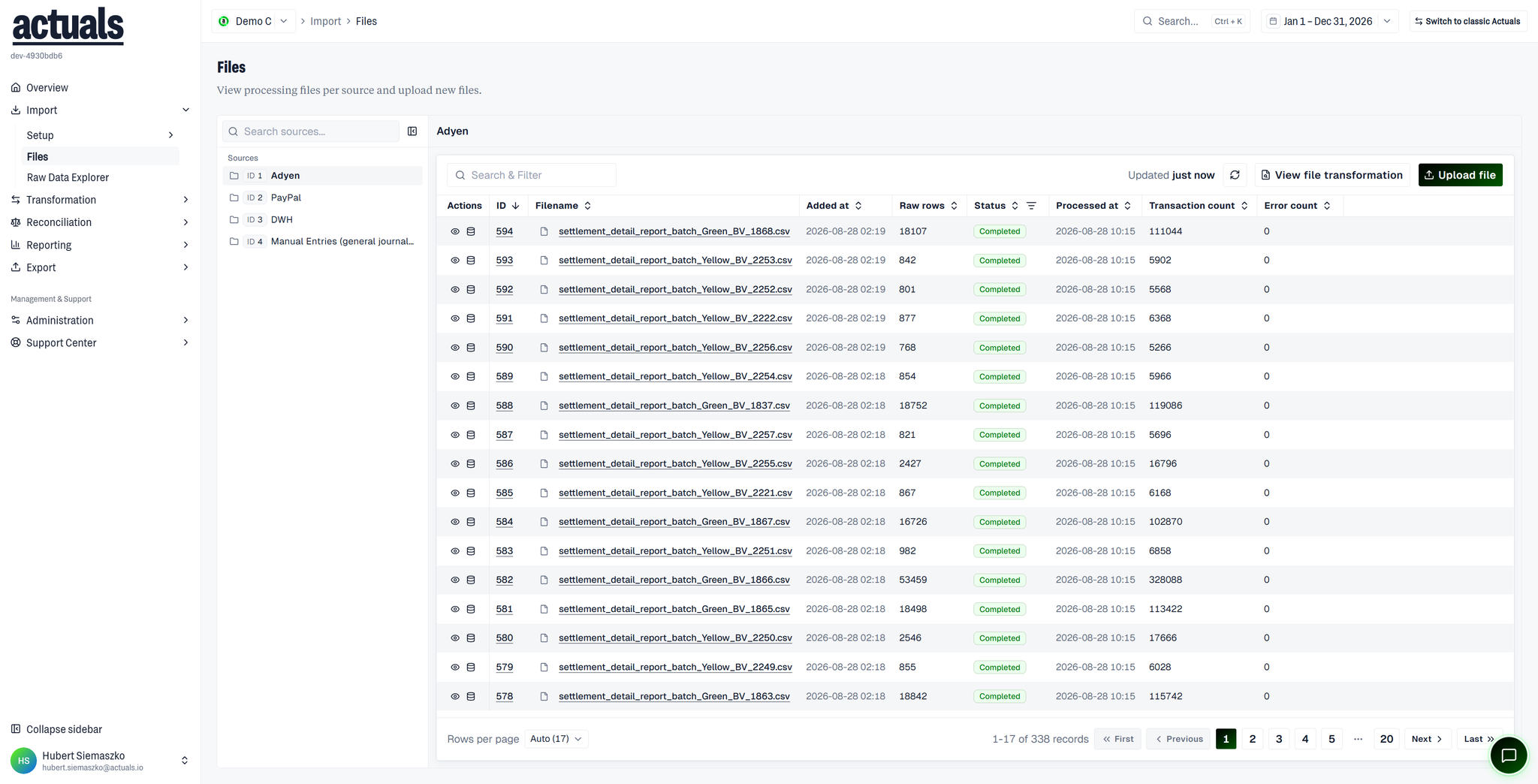The width and height of the screenshot is (1538, 784).
Task: Open the chat support bubble
Action: point(1509,755)
